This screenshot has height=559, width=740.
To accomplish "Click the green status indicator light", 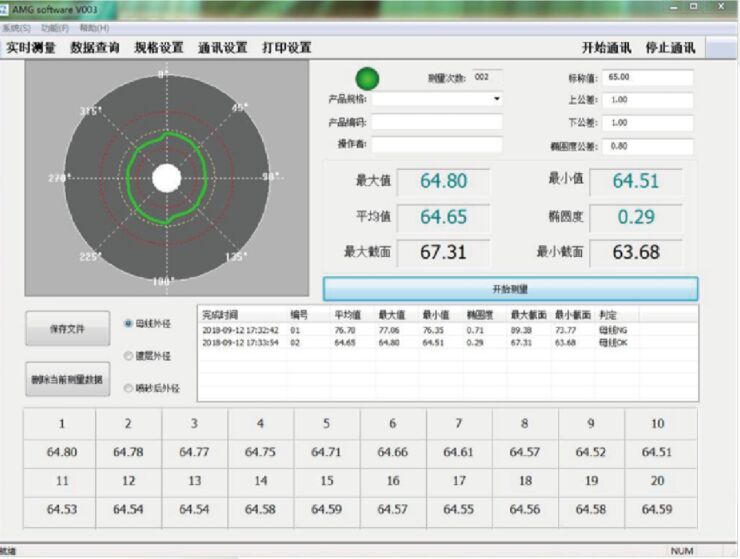I will (x=368, y=78).
